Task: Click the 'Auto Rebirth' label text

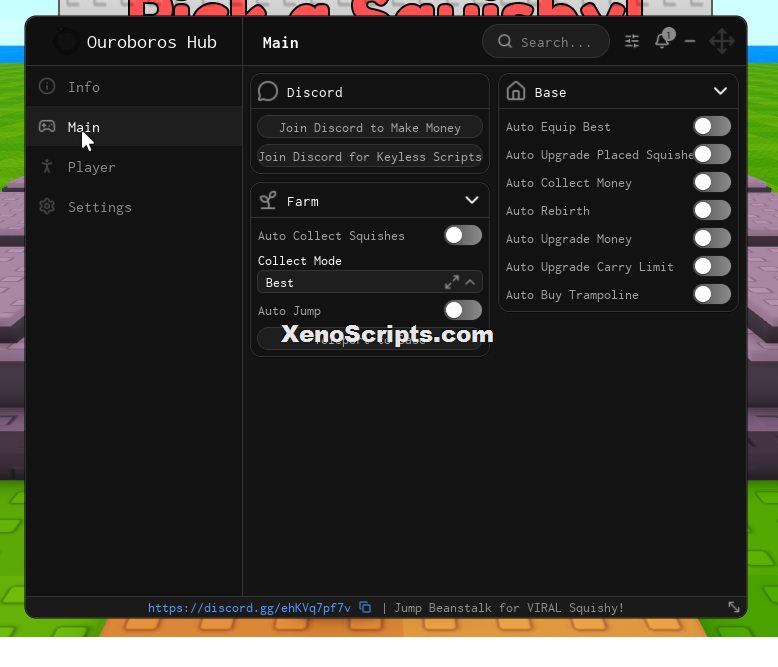Action: pyautogui.click(x=548, y=210)
